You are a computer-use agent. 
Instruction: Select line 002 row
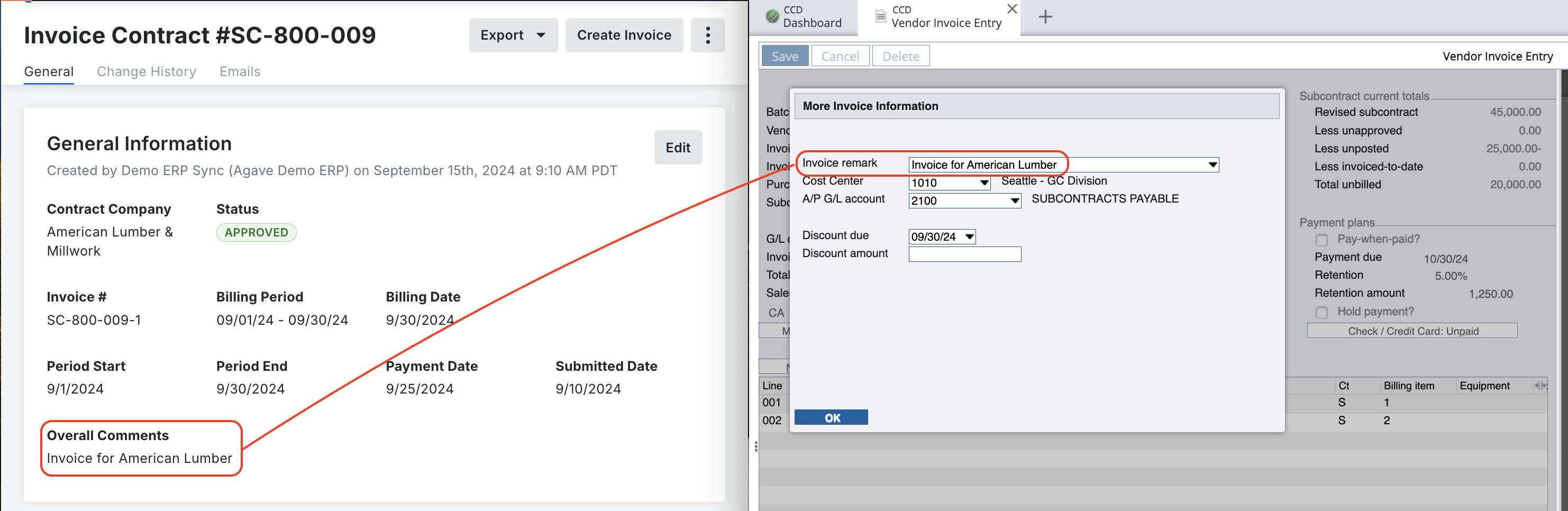point(1153,421)
